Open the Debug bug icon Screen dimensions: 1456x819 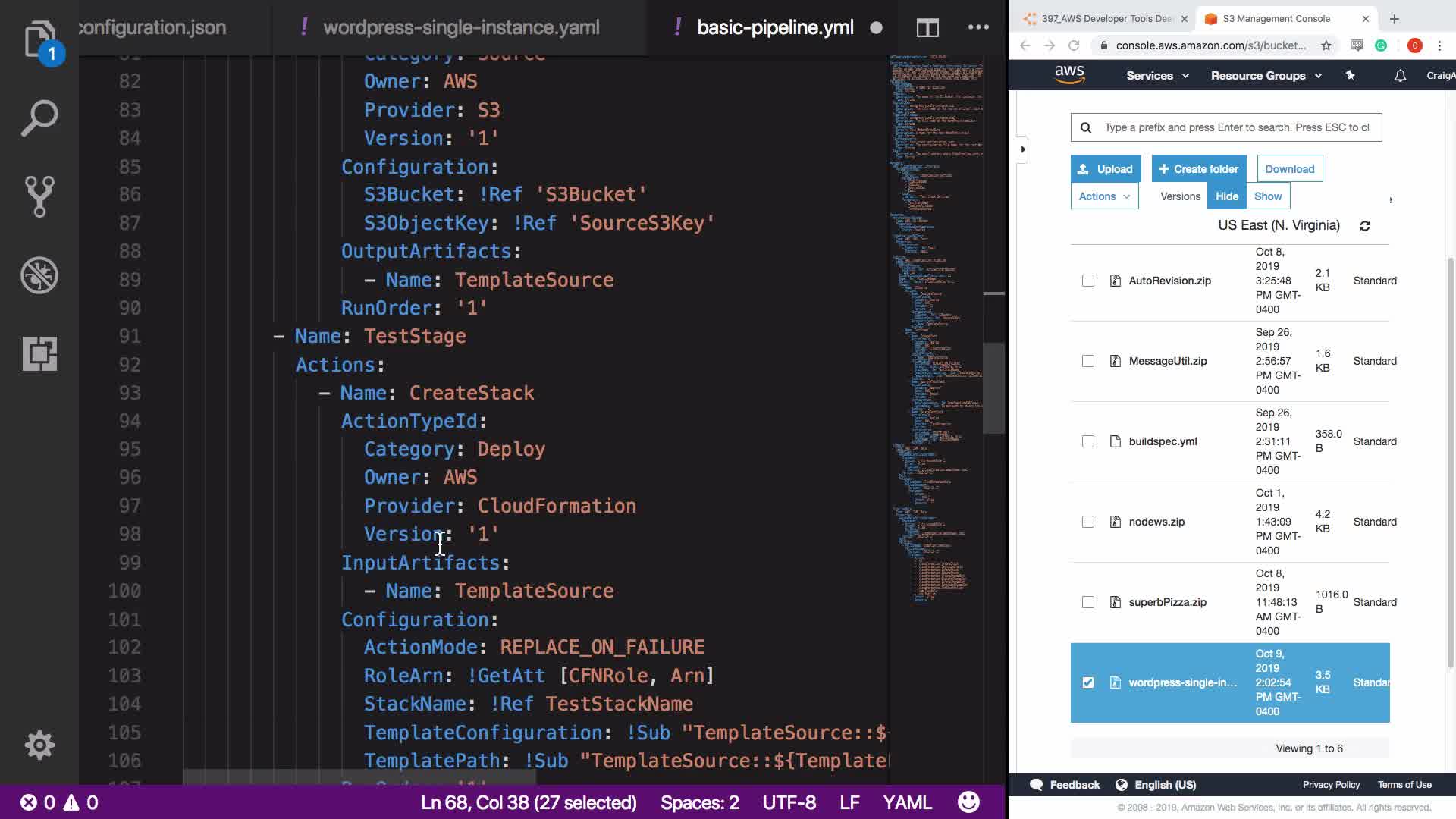point(39,275)
